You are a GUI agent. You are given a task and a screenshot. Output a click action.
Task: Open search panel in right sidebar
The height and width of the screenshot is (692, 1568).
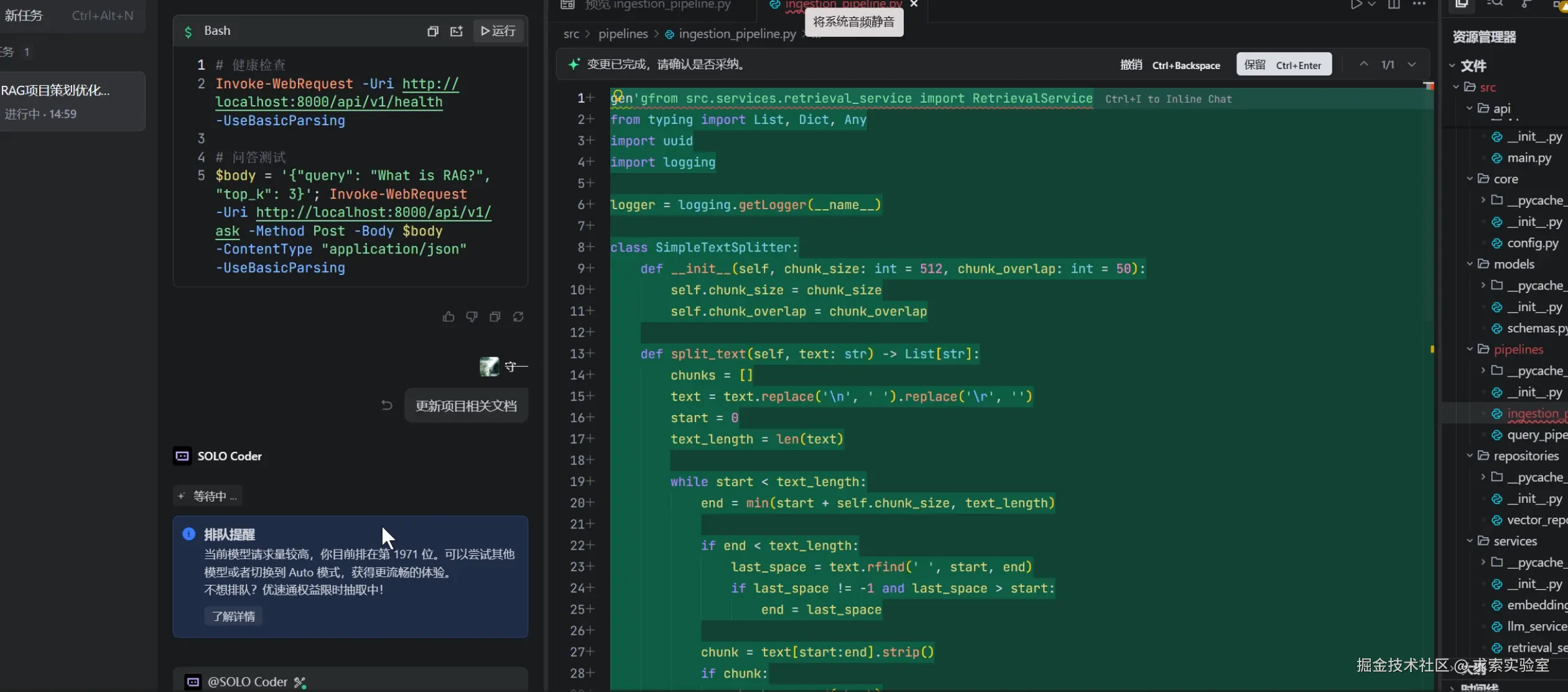[x=1494, y=5]
